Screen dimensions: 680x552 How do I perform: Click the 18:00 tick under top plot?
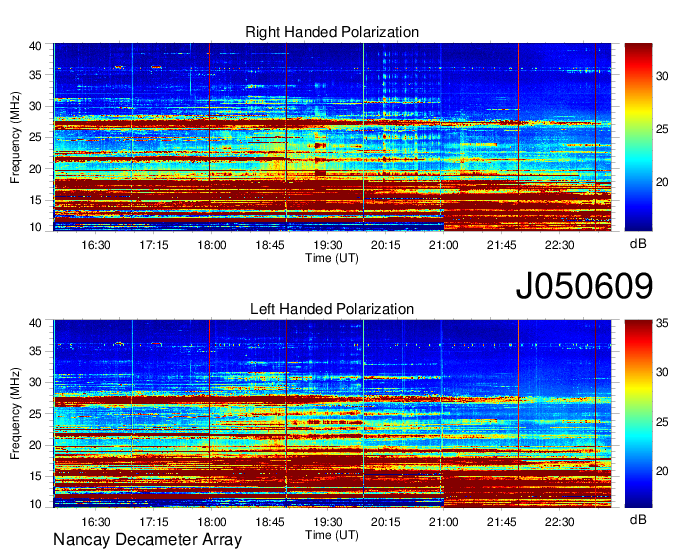pos(212,245)
